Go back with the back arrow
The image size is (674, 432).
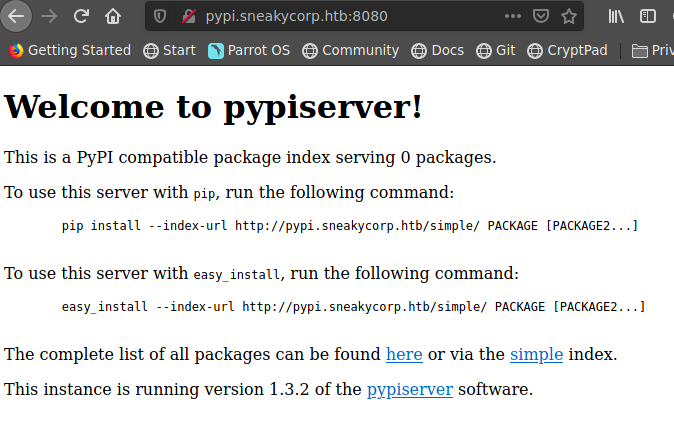[16, 16]
